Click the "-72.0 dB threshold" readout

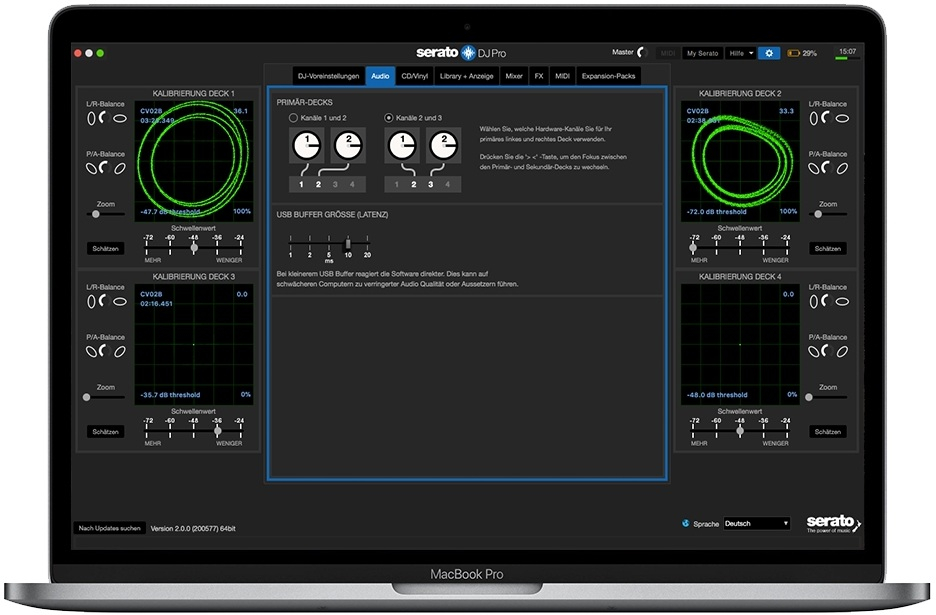pos(716,212)
